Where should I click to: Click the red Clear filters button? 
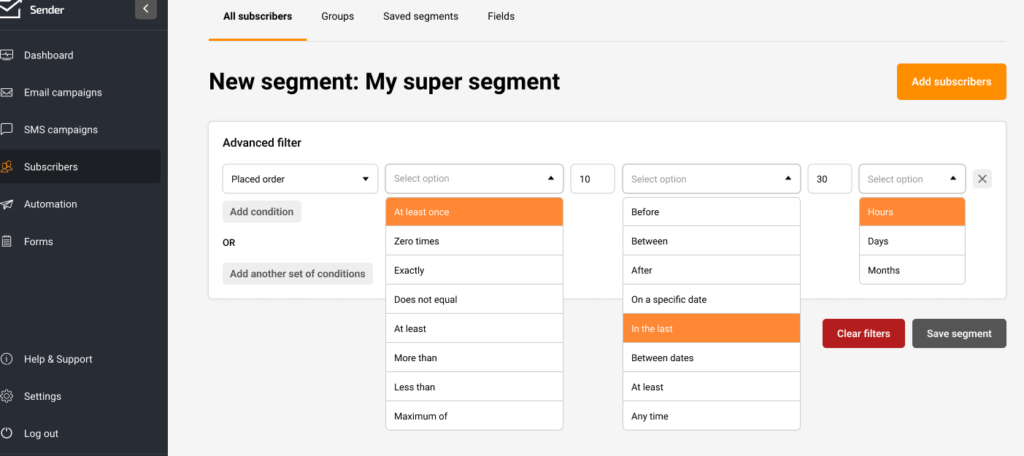click(863, 334)
